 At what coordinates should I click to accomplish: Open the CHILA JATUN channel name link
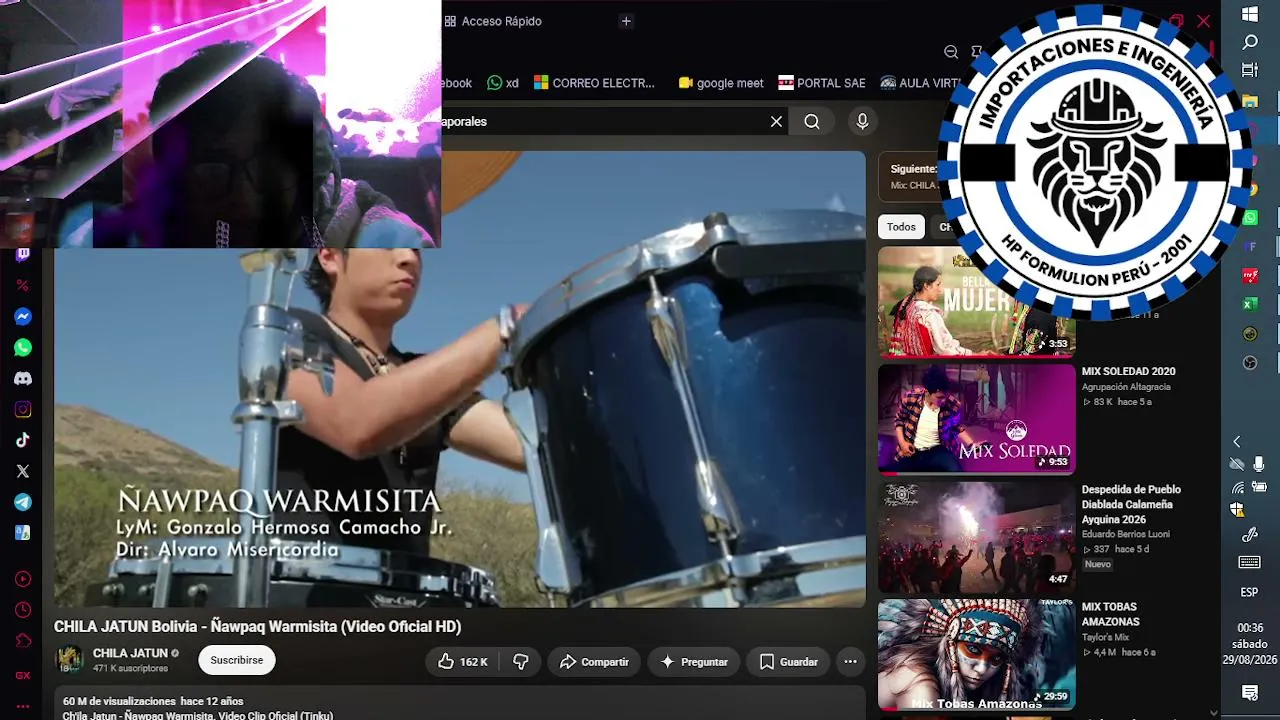[130, 653]
